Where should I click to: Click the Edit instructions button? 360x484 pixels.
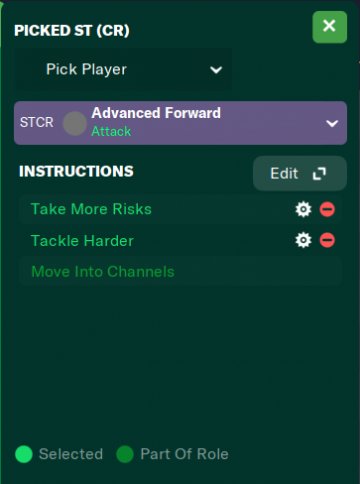tap(300, 173)
